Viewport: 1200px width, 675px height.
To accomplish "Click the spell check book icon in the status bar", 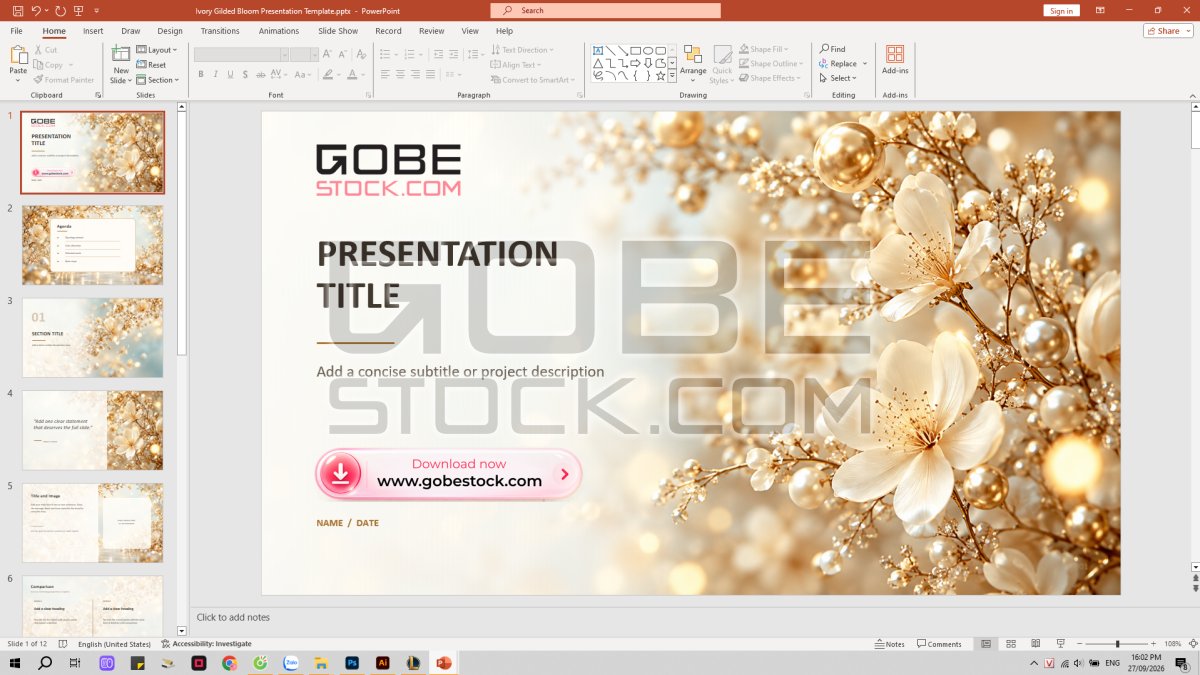I will (x=62, y=644).
